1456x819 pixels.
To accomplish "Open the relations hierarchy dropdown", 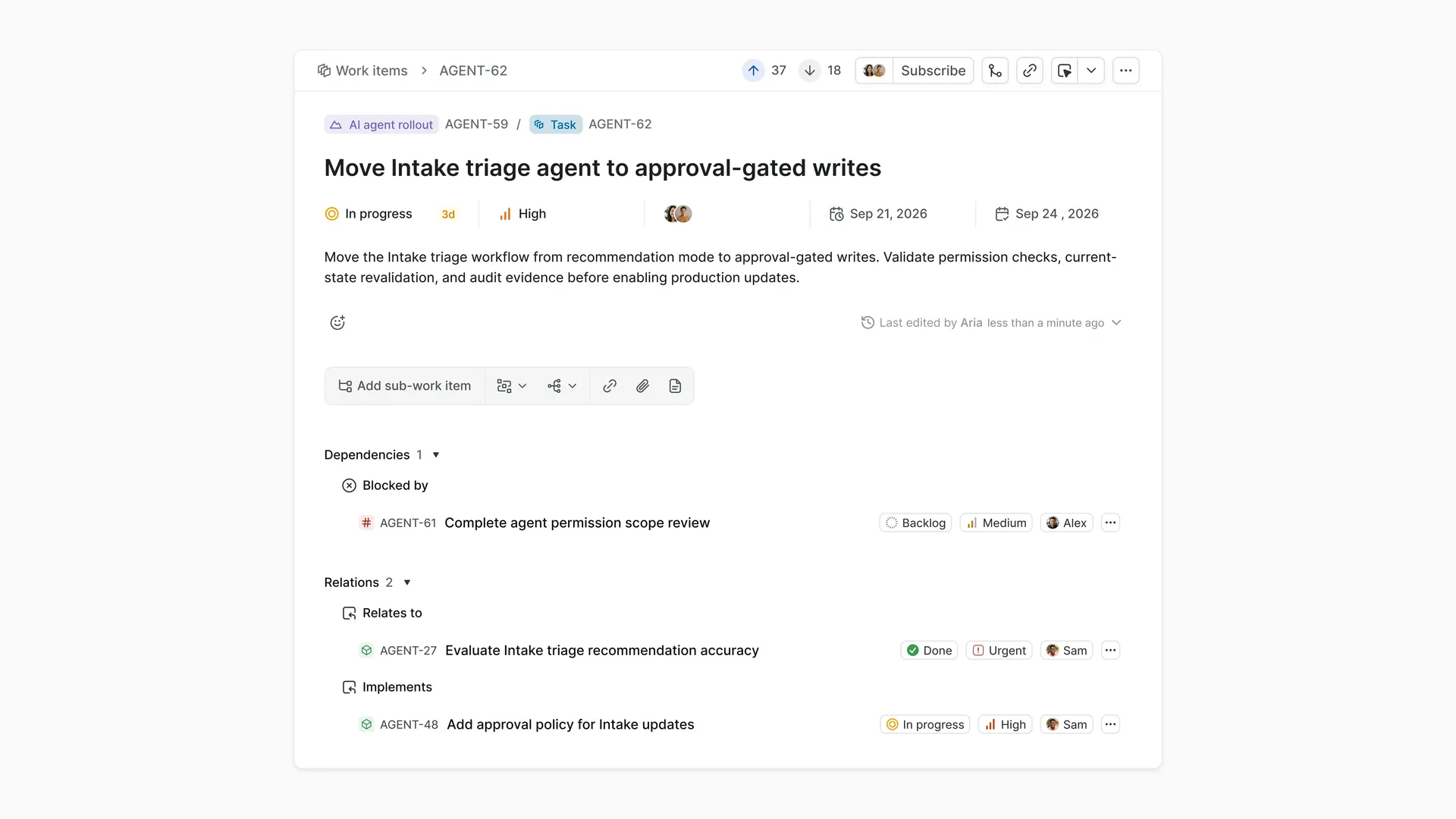I will (562, 386).
